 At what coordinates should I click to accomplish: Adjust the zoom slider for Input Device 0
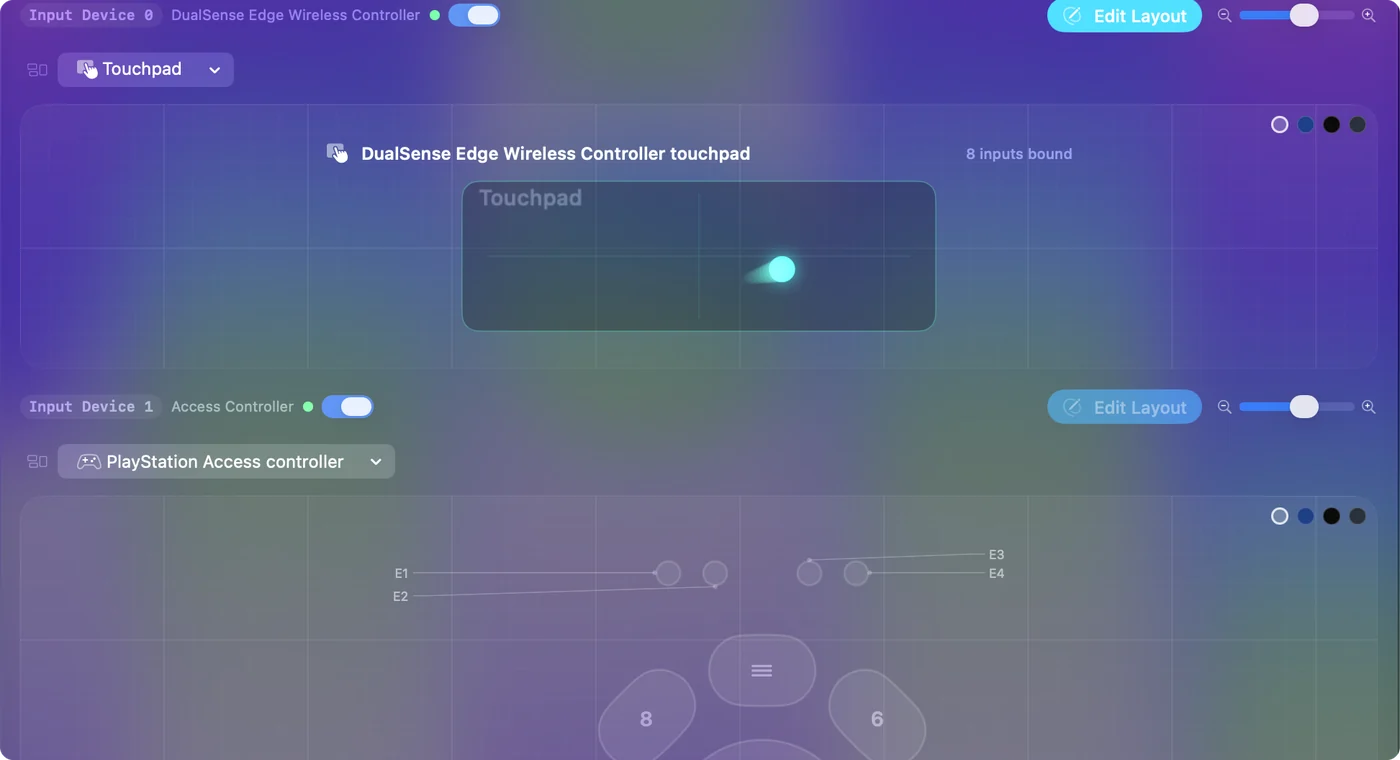(x=1296, y=15)
